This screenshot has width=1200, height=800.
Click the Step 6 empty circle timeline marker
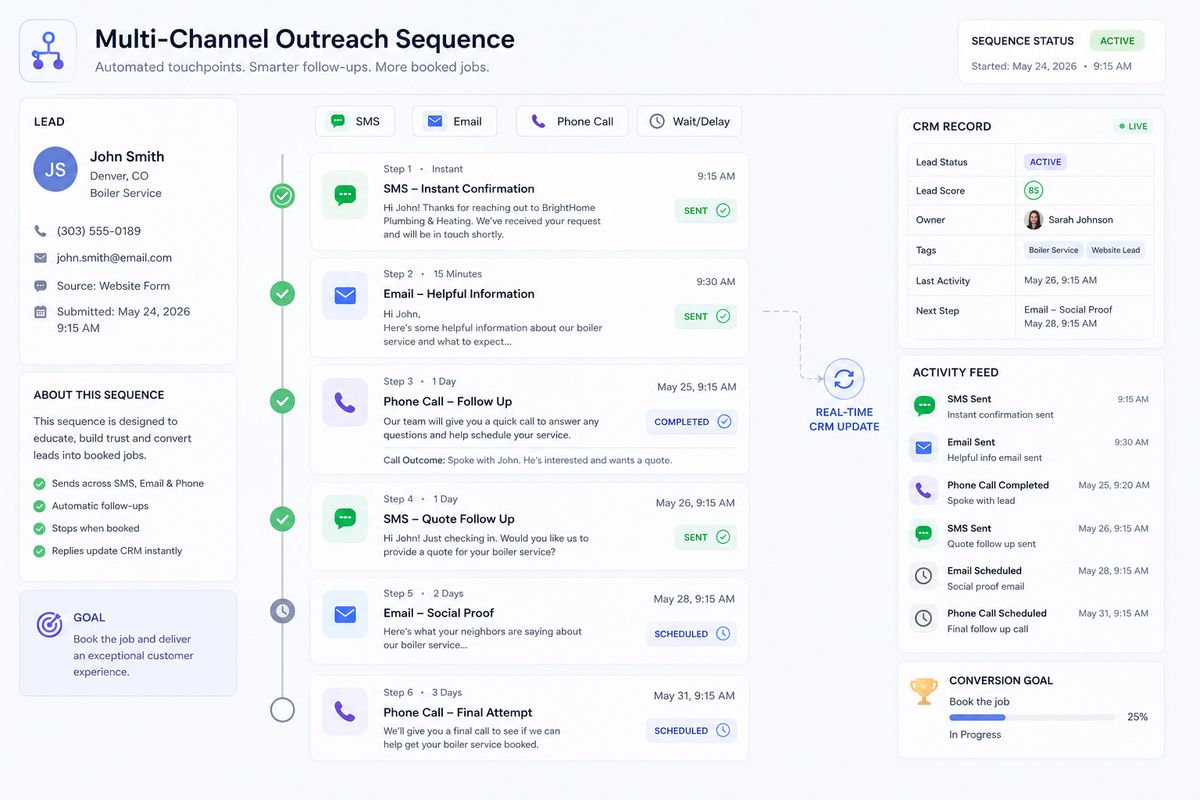tap(283, 710)
